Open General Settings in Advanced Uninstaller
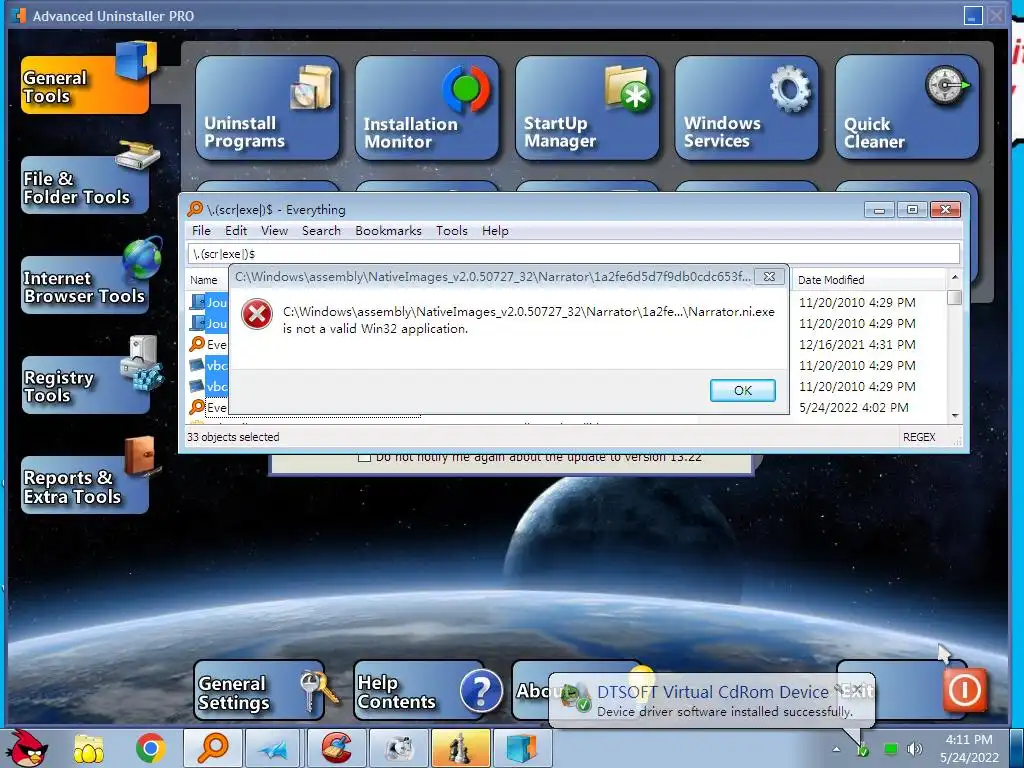 point(259,691)
